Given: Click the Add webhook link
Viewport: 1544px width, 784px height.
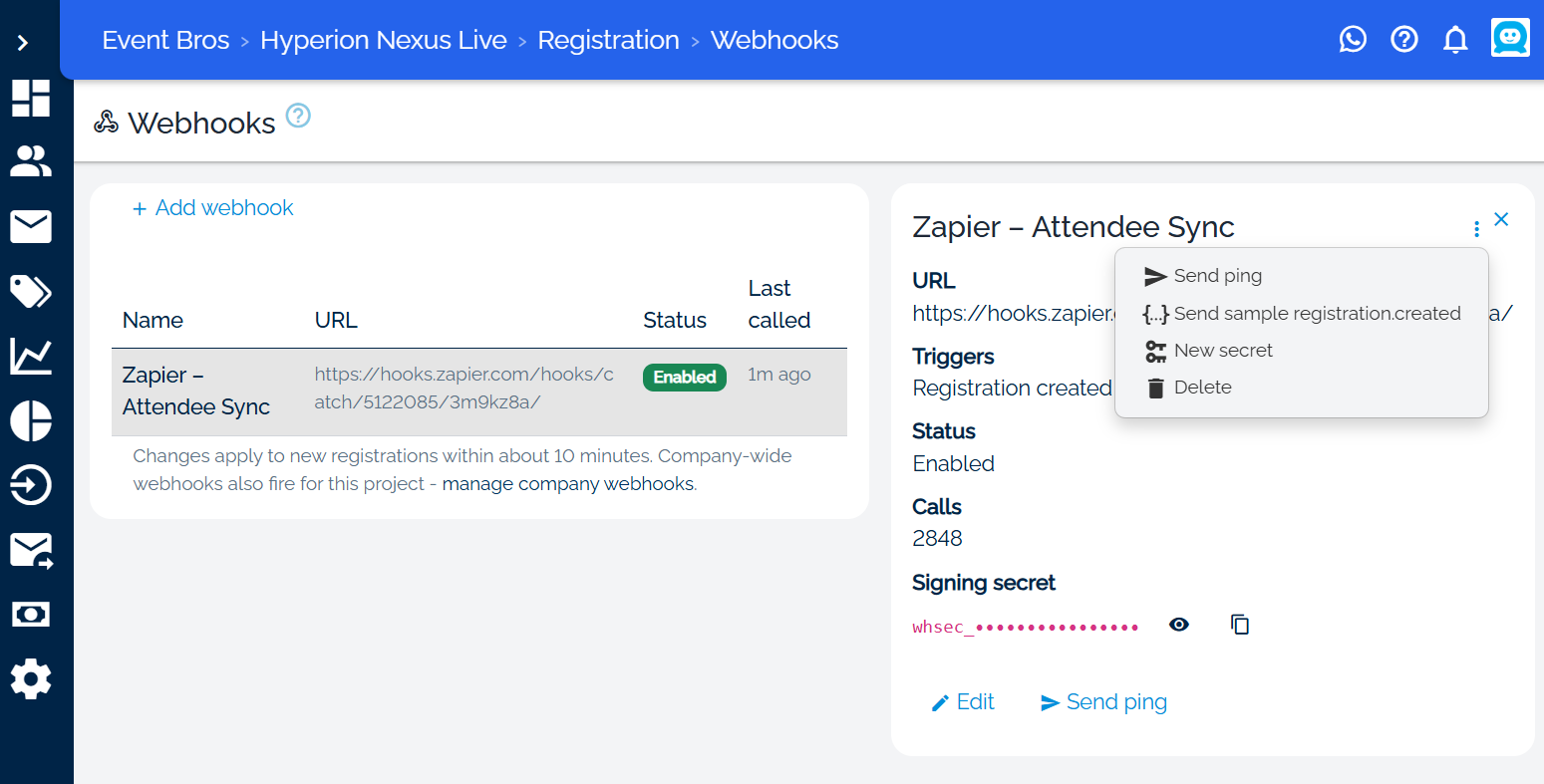Looking at the screenshot, I should click(213, 208).
